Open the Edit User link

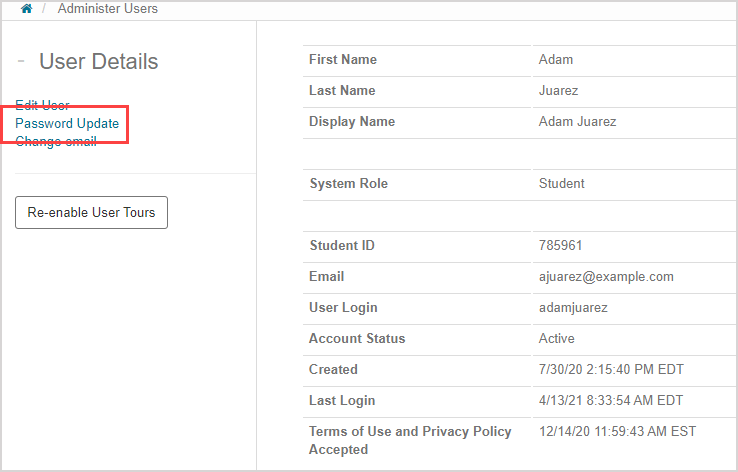(42, 105)
